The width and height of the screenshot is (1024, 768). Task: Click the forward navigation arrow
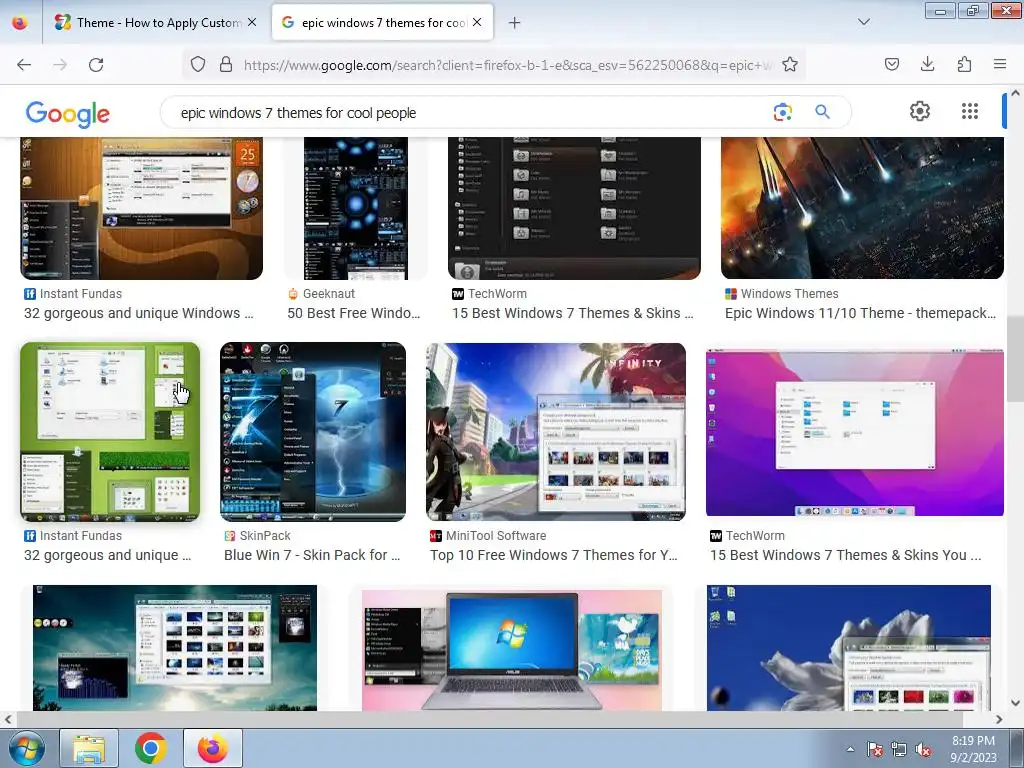click(x=60, y=65)
